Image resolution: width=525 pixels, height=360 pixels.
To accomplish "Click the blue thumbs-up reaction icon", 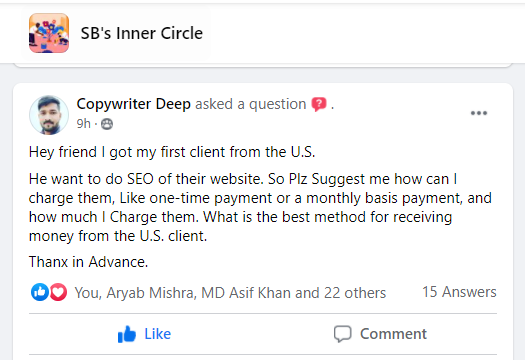I will coord(40,292).
